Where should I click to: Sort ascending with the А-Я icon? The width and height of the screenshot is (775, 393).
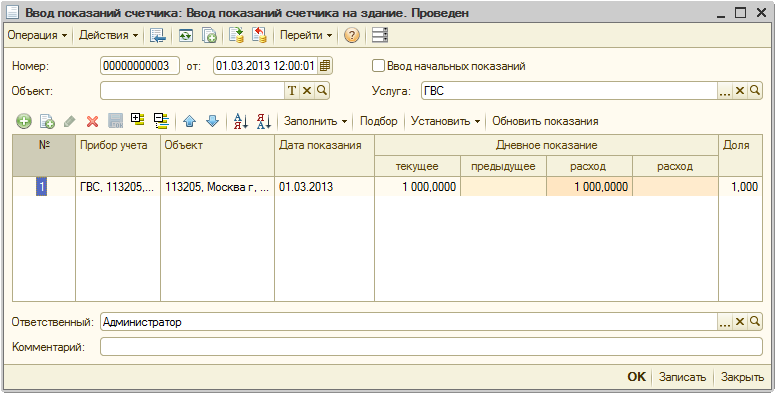(x=241, y=121)
